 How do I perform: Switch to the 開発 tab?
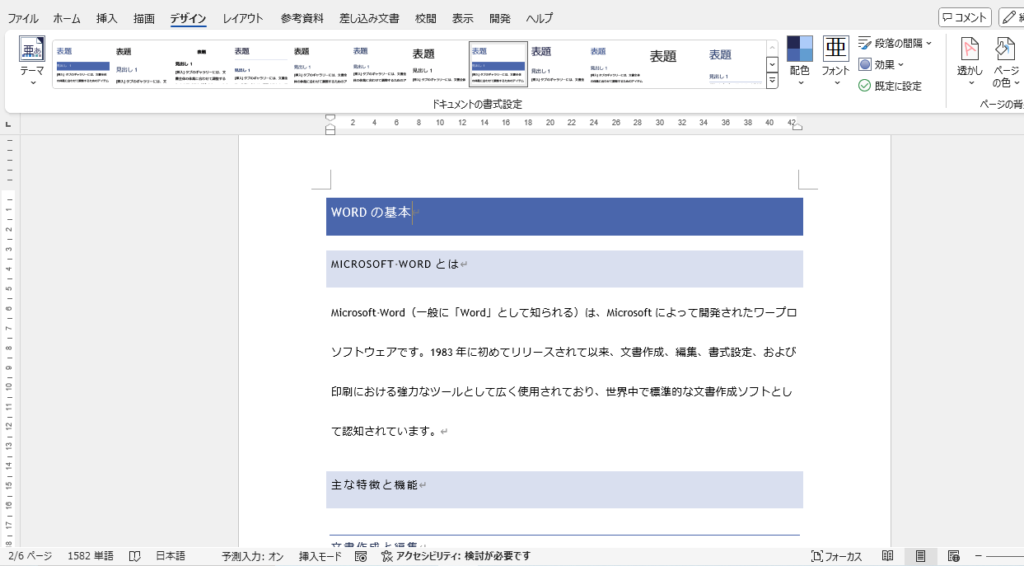(500, 18)
